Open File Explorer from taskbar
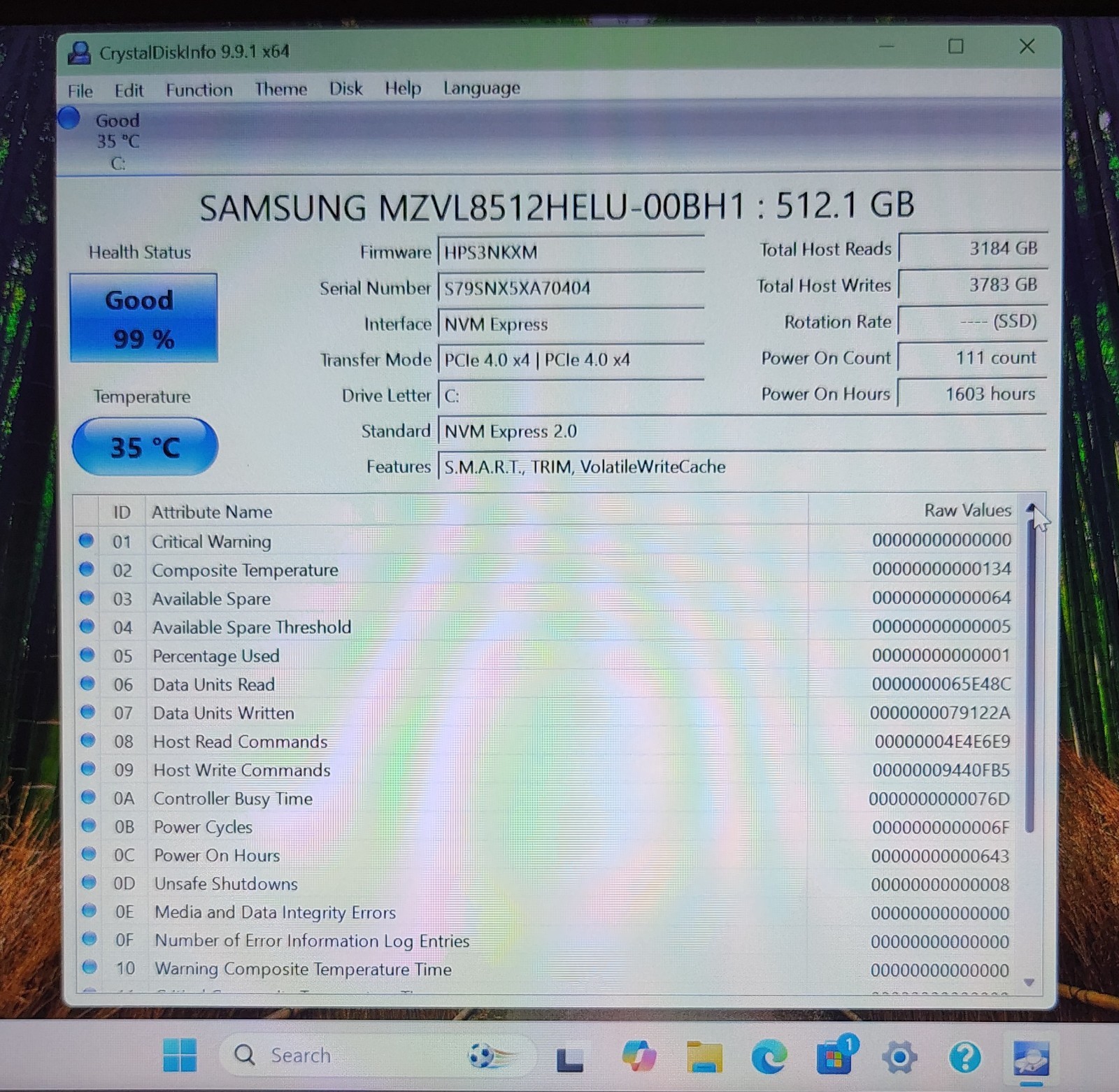The image size is (1119, 1092). click(704, 1056)
